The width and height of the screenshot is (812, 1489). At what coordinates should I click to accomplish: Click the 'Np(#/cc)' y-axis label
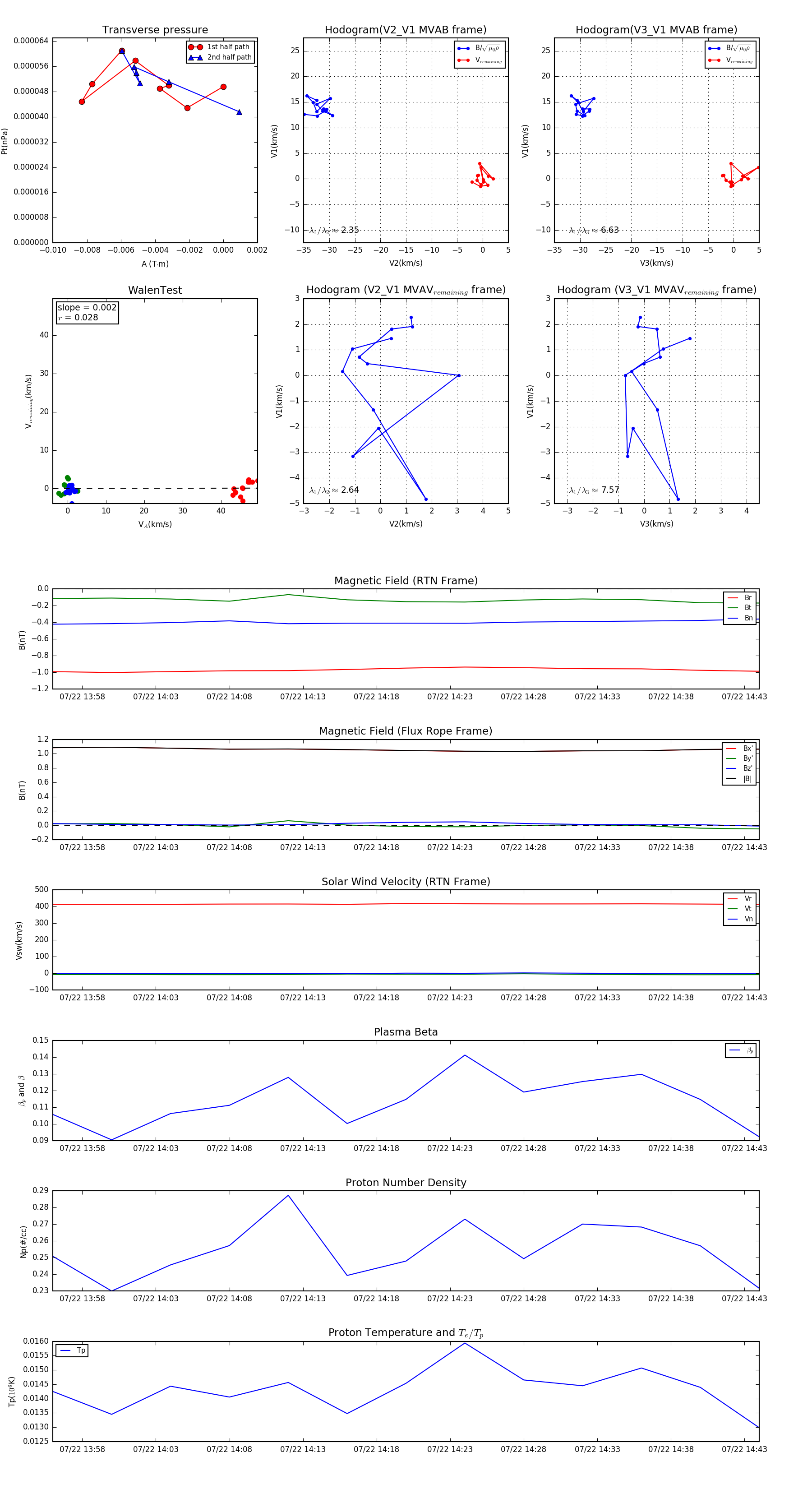[24, 1242]
